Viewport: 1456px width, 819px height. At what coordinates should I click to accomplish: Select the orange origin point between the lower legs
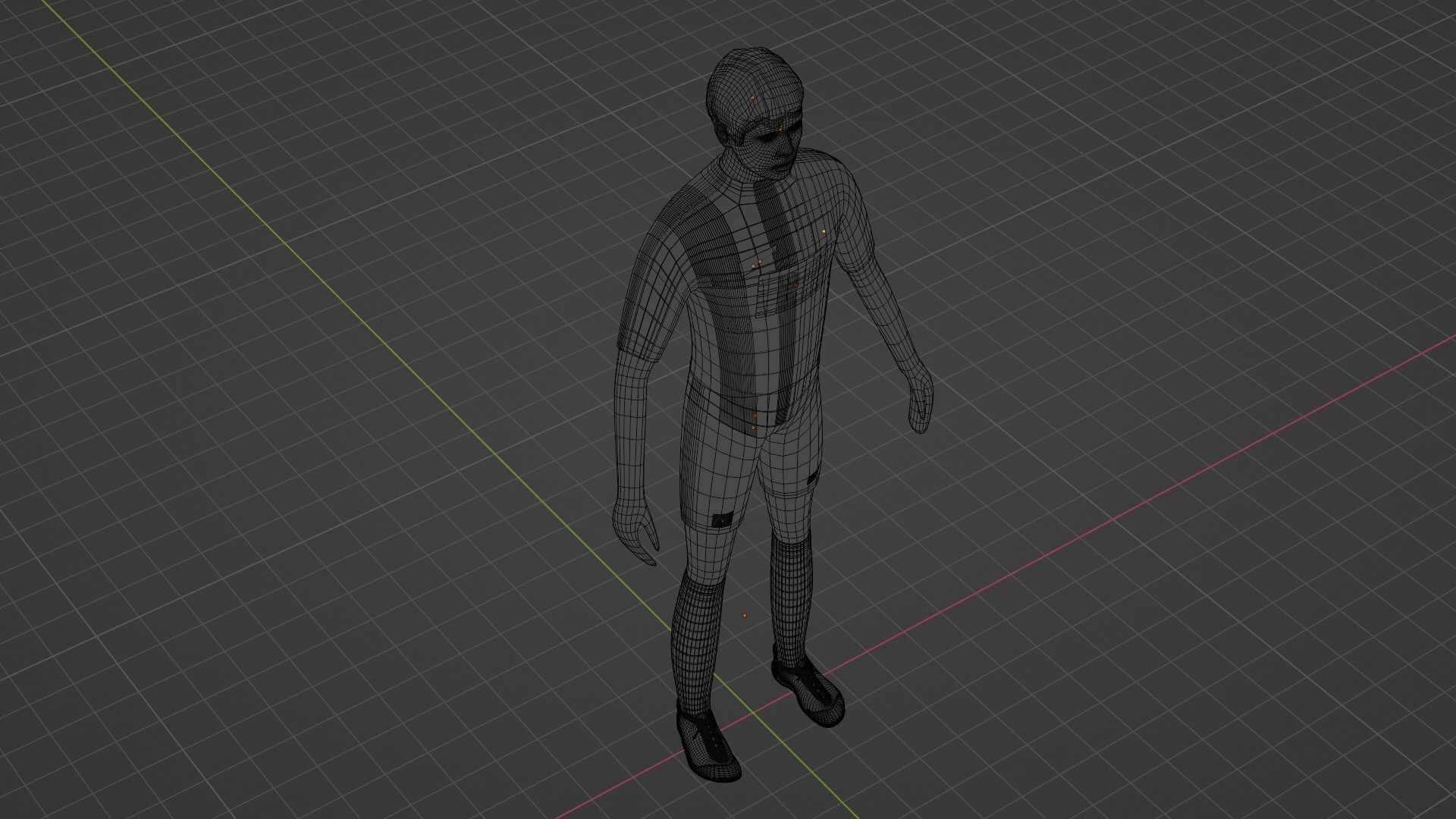pyautogui.click(x=745, y=615)
